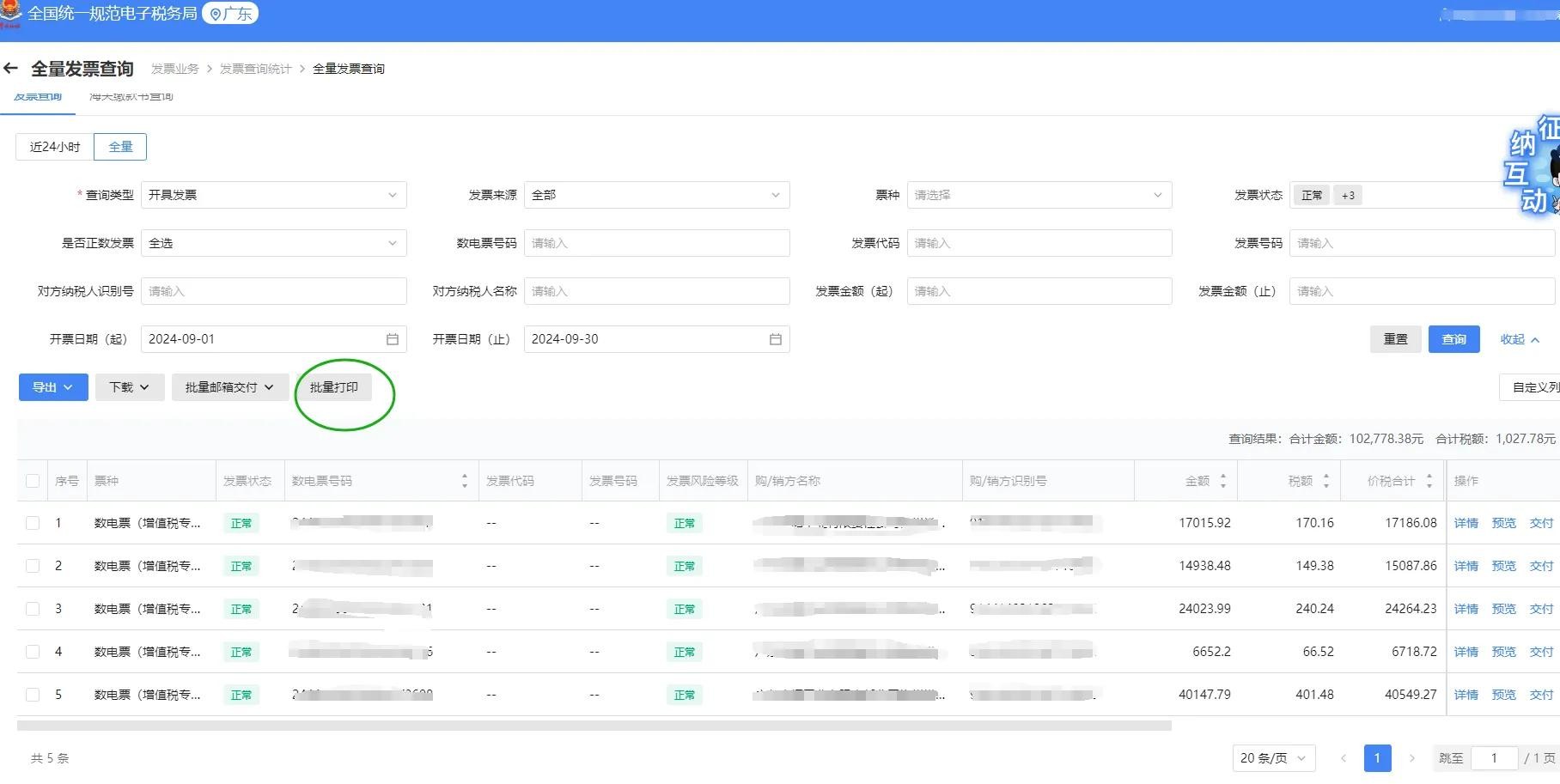Open the 20 条/页 page size selector
1560x784 pixels.
[x=1273, y=758]
